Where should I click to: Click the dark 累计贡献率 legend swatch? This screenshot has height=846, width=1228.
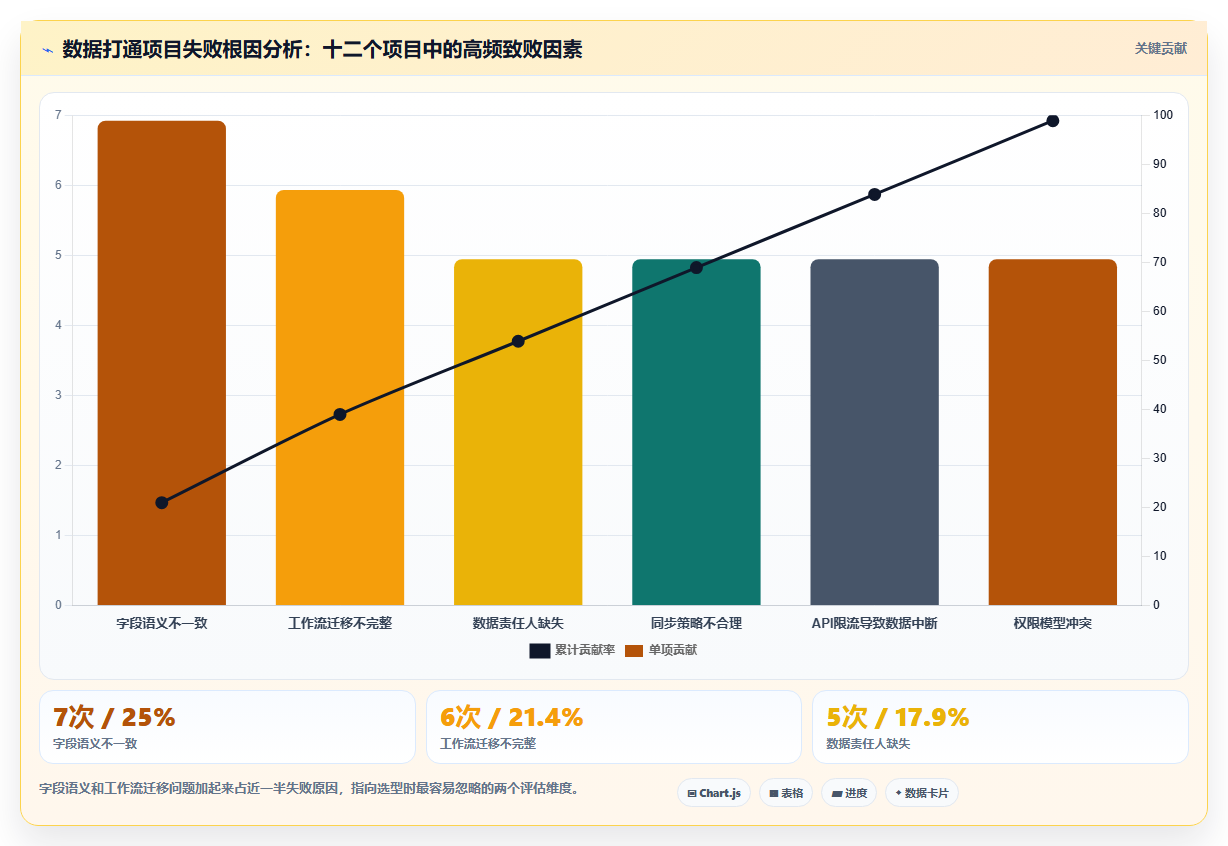click(x=540, y=651)
